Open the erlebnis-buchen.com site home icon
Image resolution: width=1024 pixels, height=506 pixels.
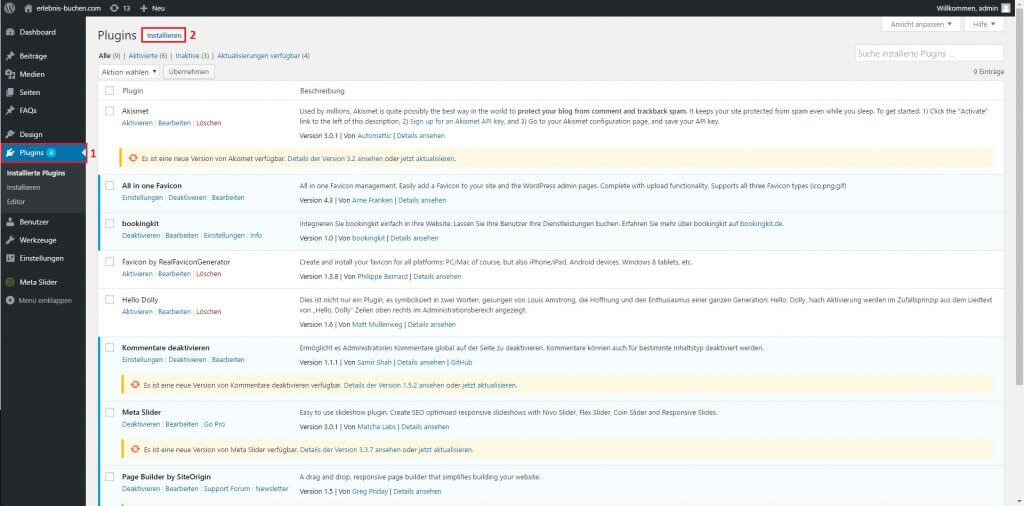point(28,8)
